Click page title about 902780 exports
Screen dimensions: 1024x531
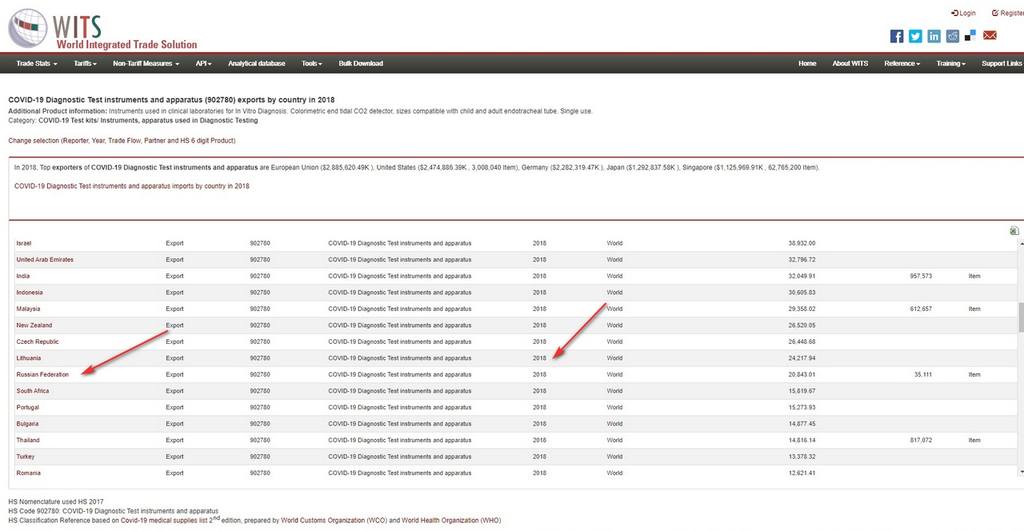[x=171, y=100]
